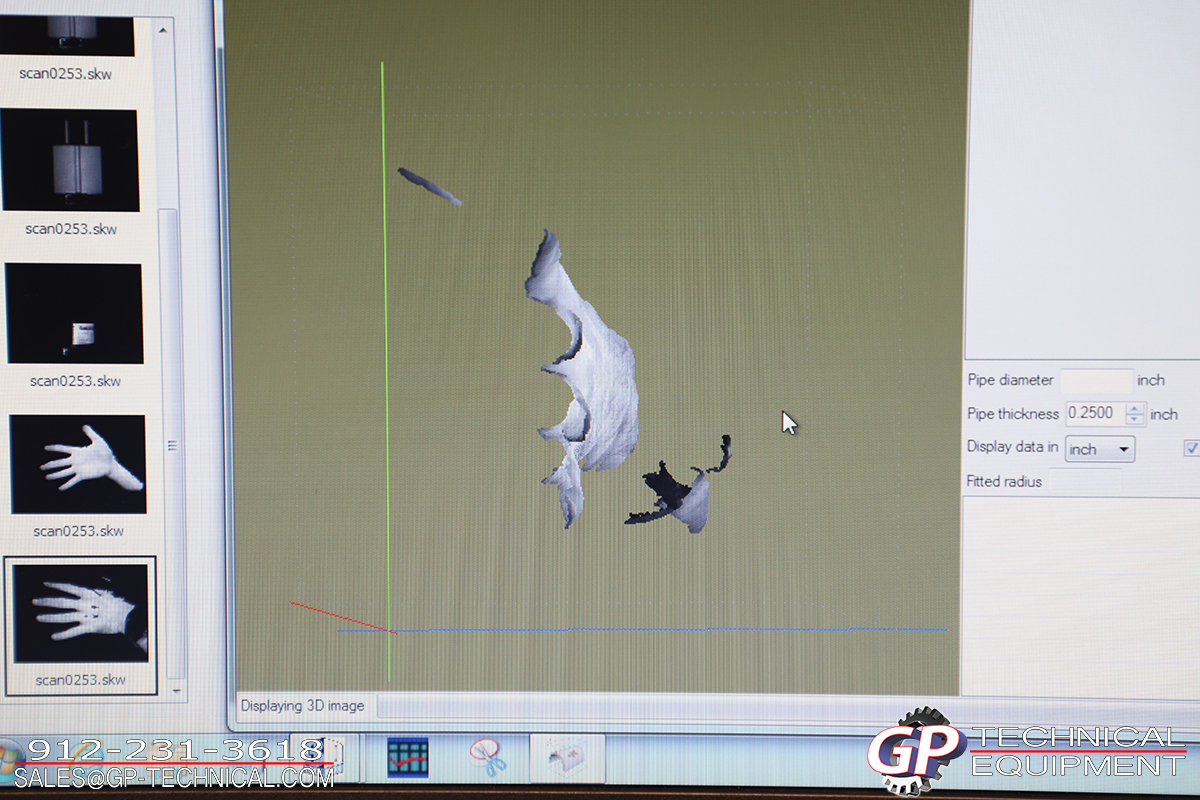Select the small white box scan thumbnail
This screenshot has width=1200, height=800.
tap(75, 313)
